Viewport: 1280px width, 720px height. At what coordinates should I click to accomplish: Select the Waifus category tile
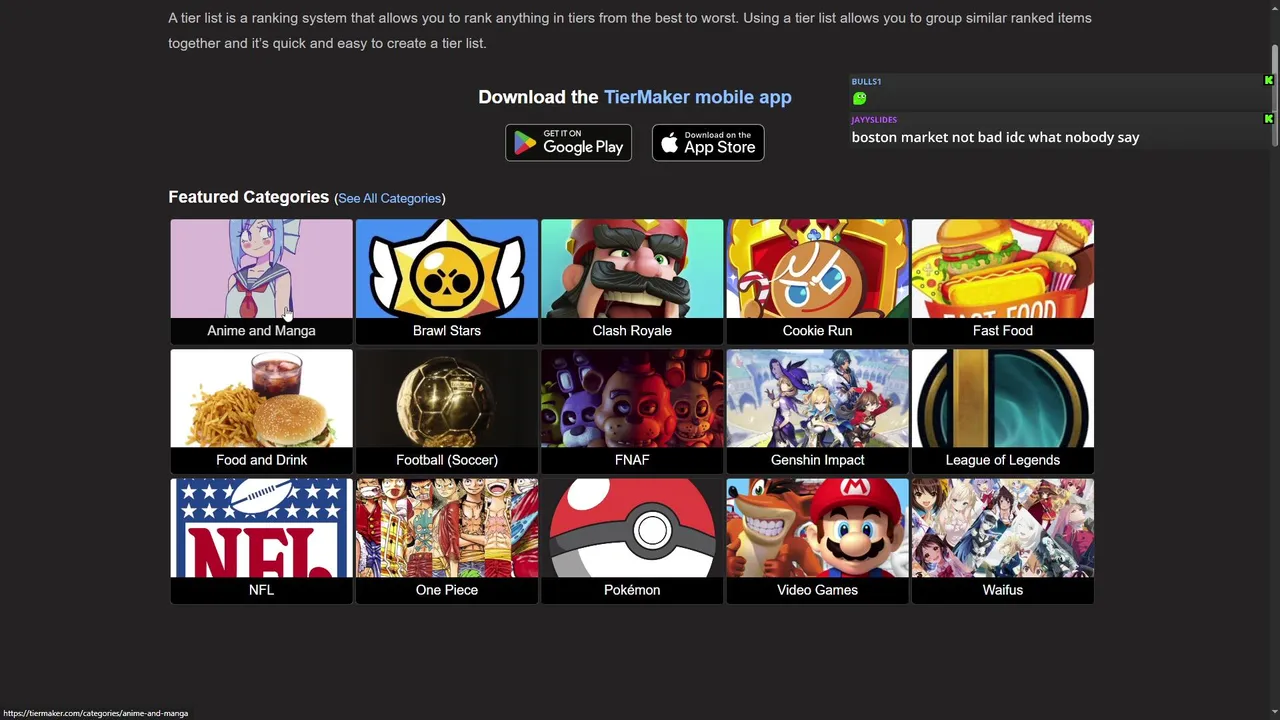pyautogui.click(x=1002, y=541)
